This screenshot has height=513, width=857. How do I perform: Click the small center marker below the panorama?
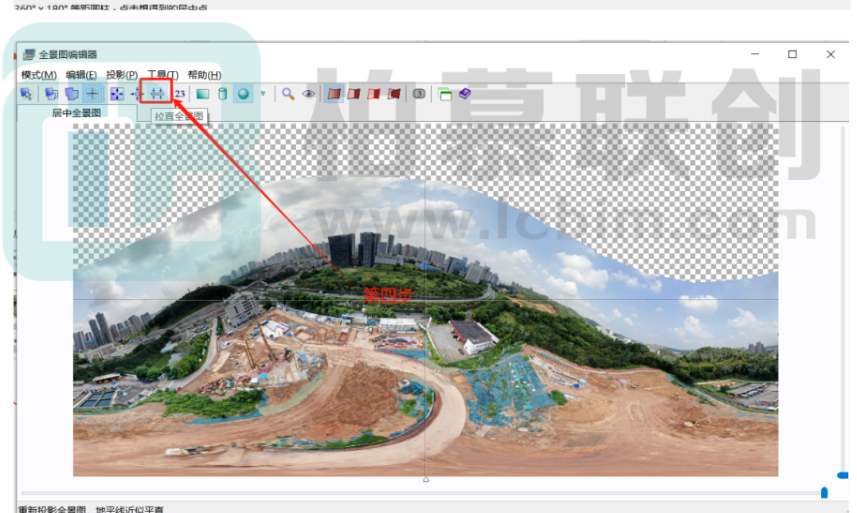pyautogui.click(x=426, y=479)
